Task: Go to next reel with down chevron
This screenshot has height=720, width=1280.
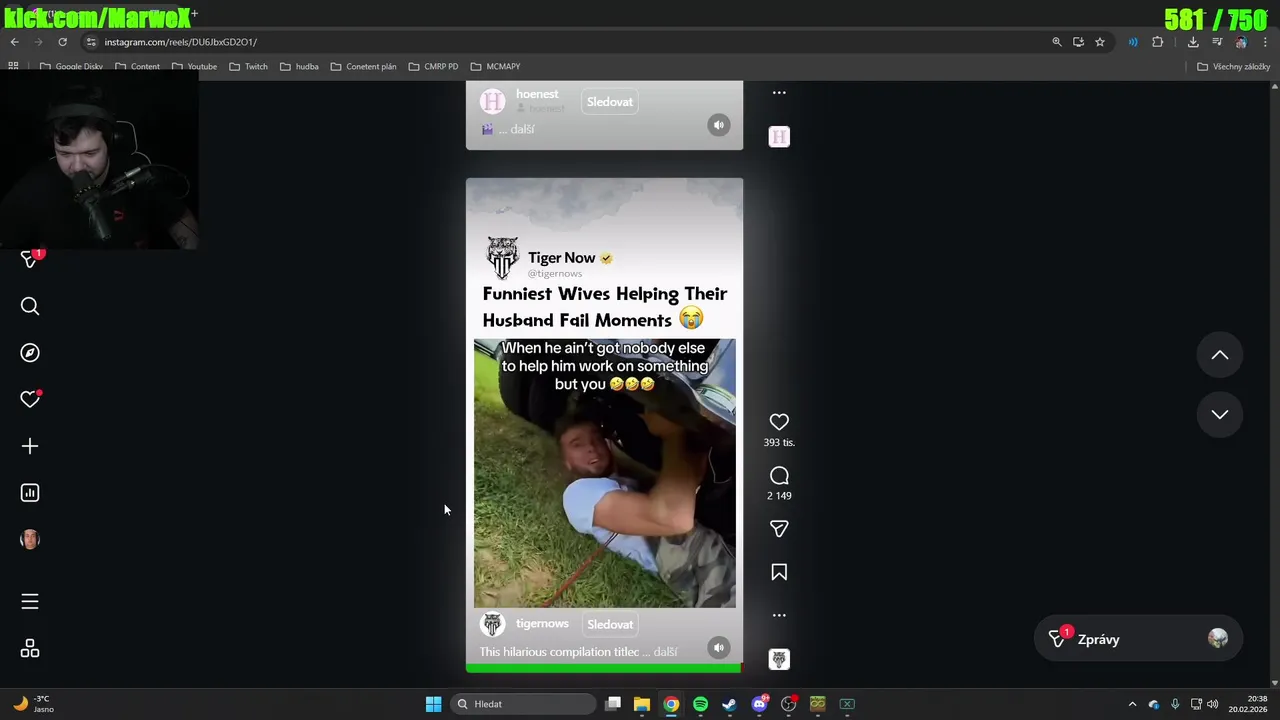Action: (x=1220, y=414)
